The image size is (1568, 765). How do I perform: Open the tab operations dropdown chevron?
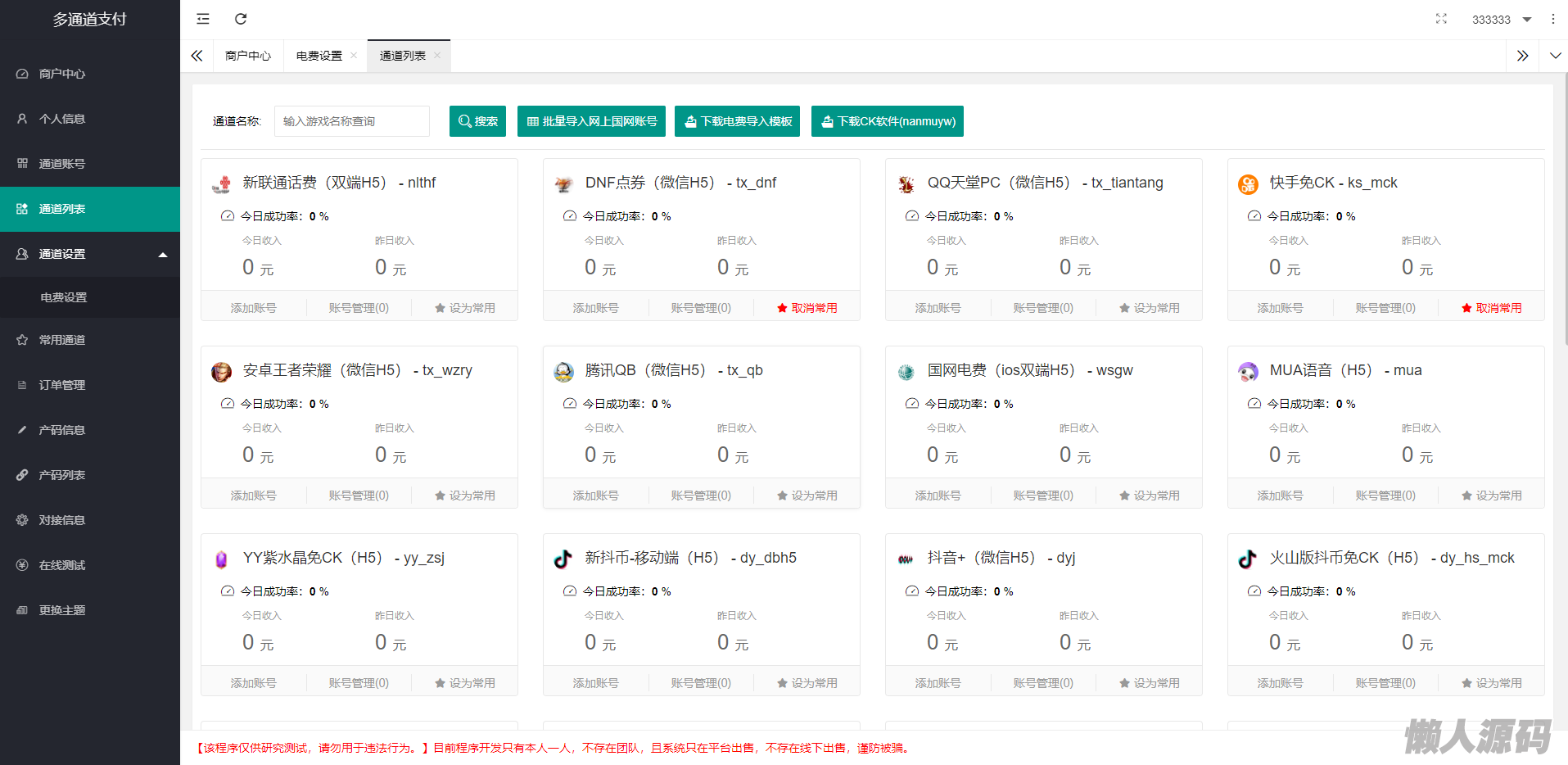click(1555, 56)
